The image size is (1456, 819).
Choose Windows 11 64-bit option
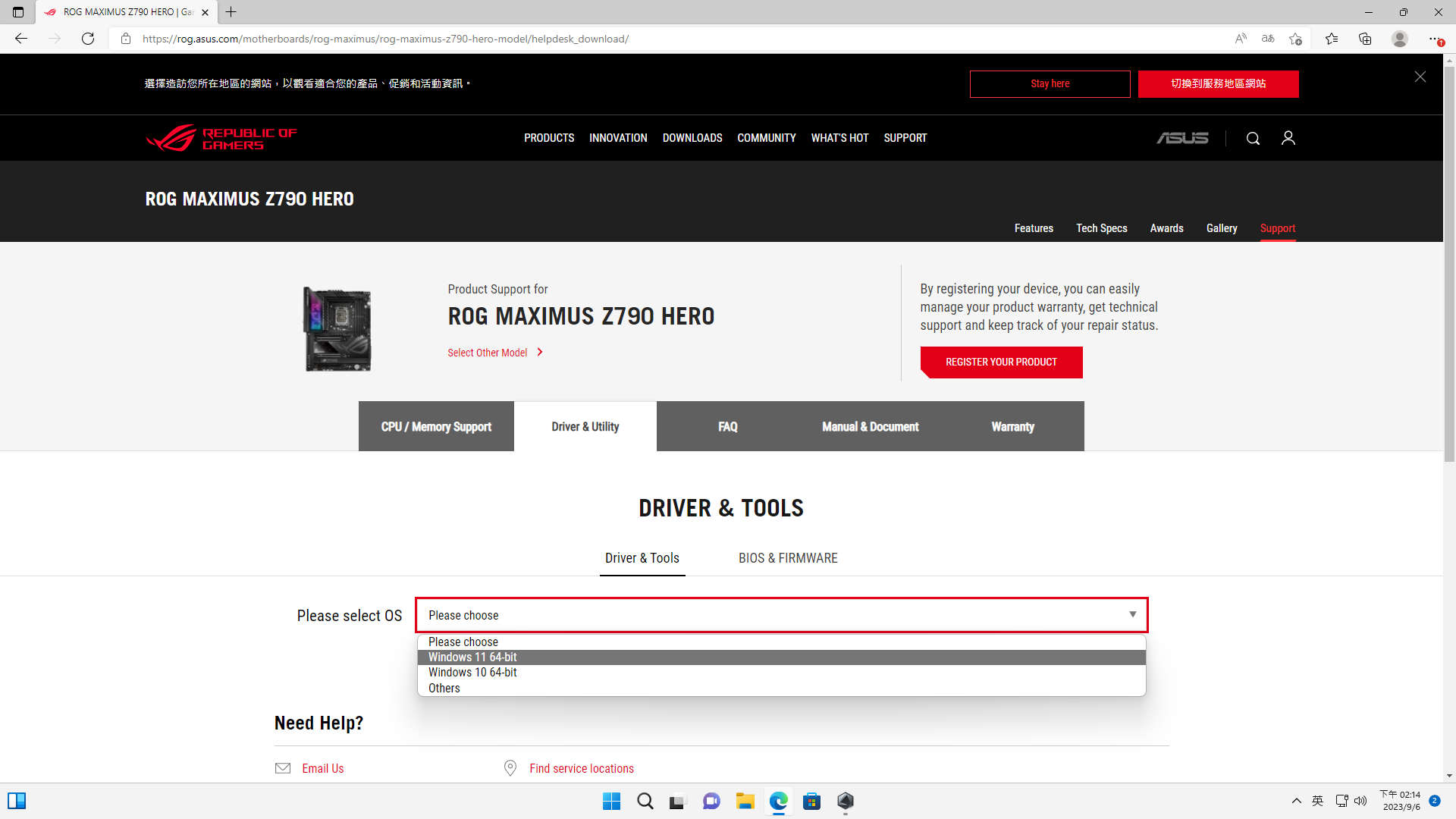pos(781,657)
